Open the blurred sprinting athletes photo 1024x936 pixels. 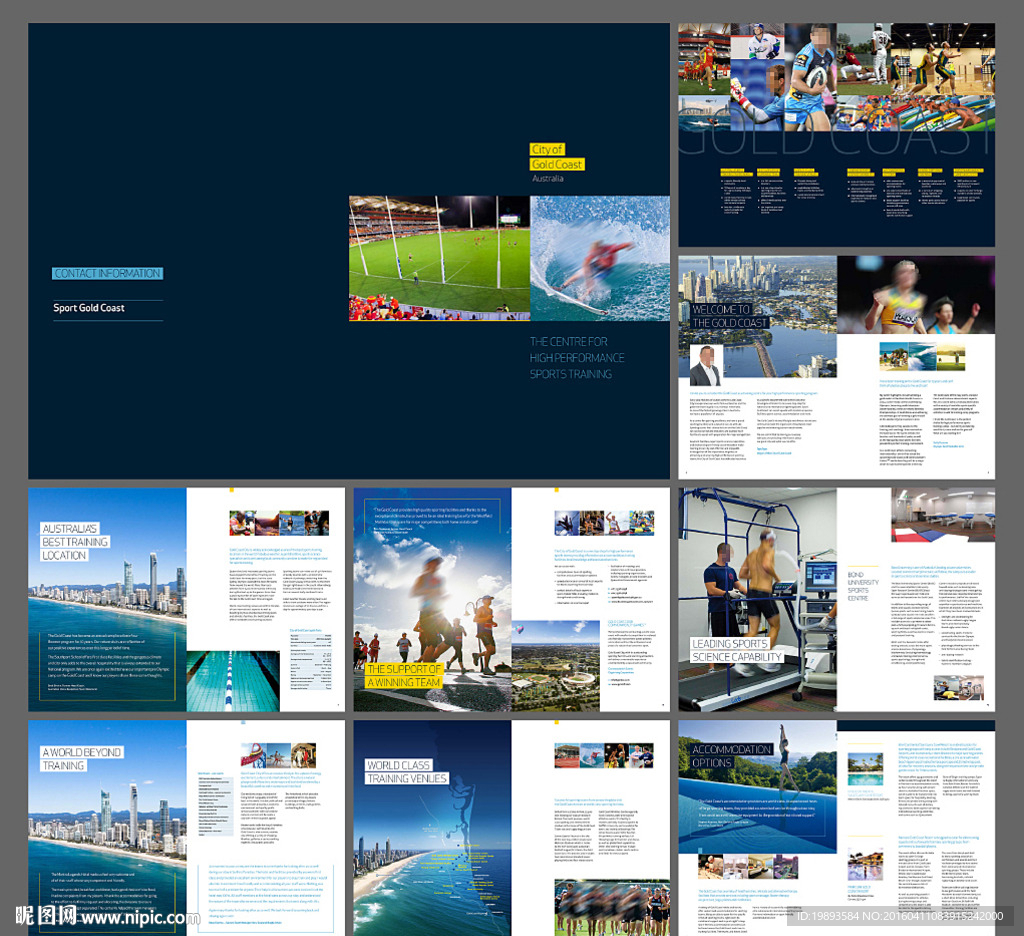pyautogui.click(x=916, y=295)
